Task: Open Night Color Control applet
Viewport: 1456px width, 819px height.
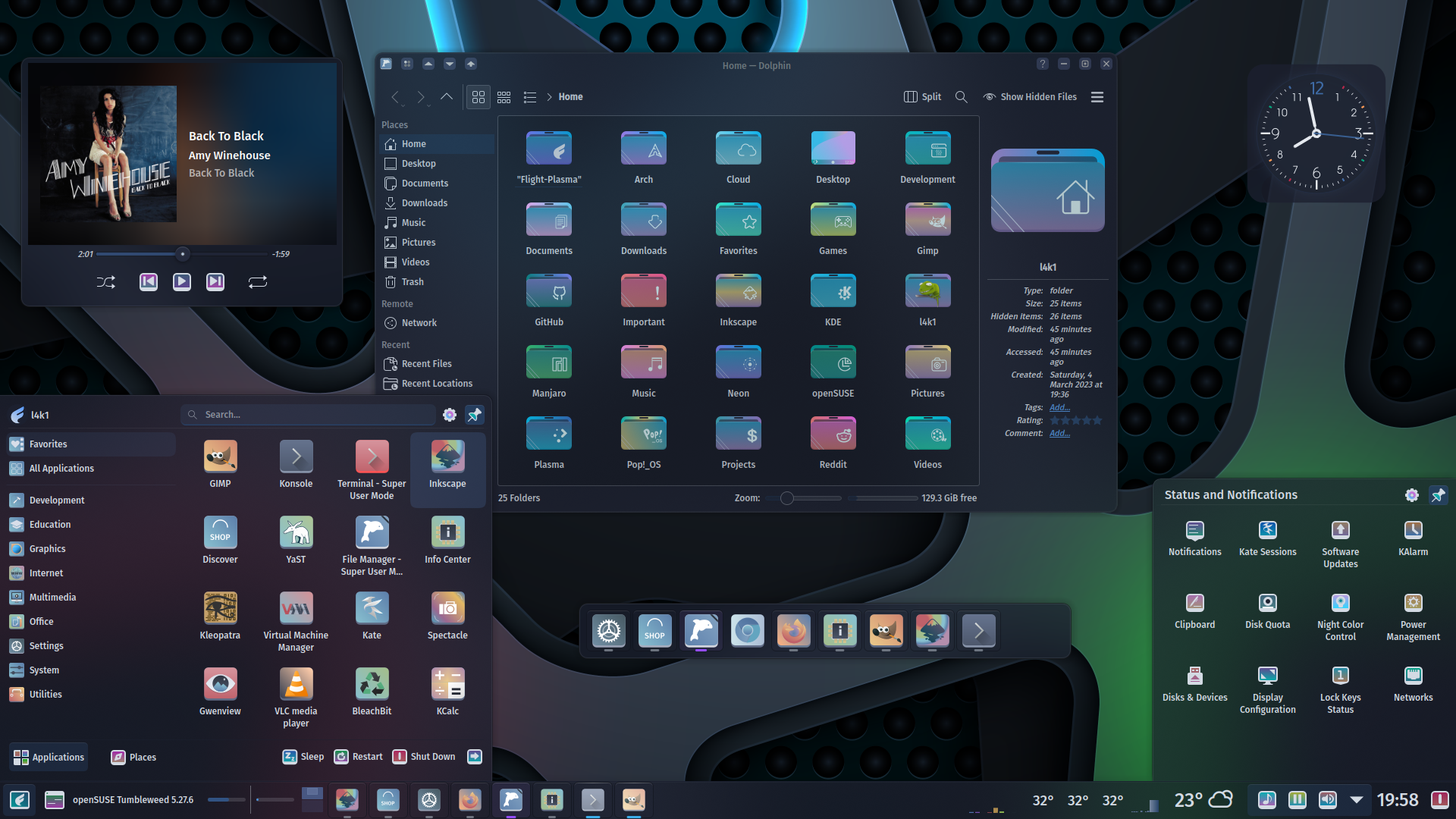Action: pos(1341,617)
